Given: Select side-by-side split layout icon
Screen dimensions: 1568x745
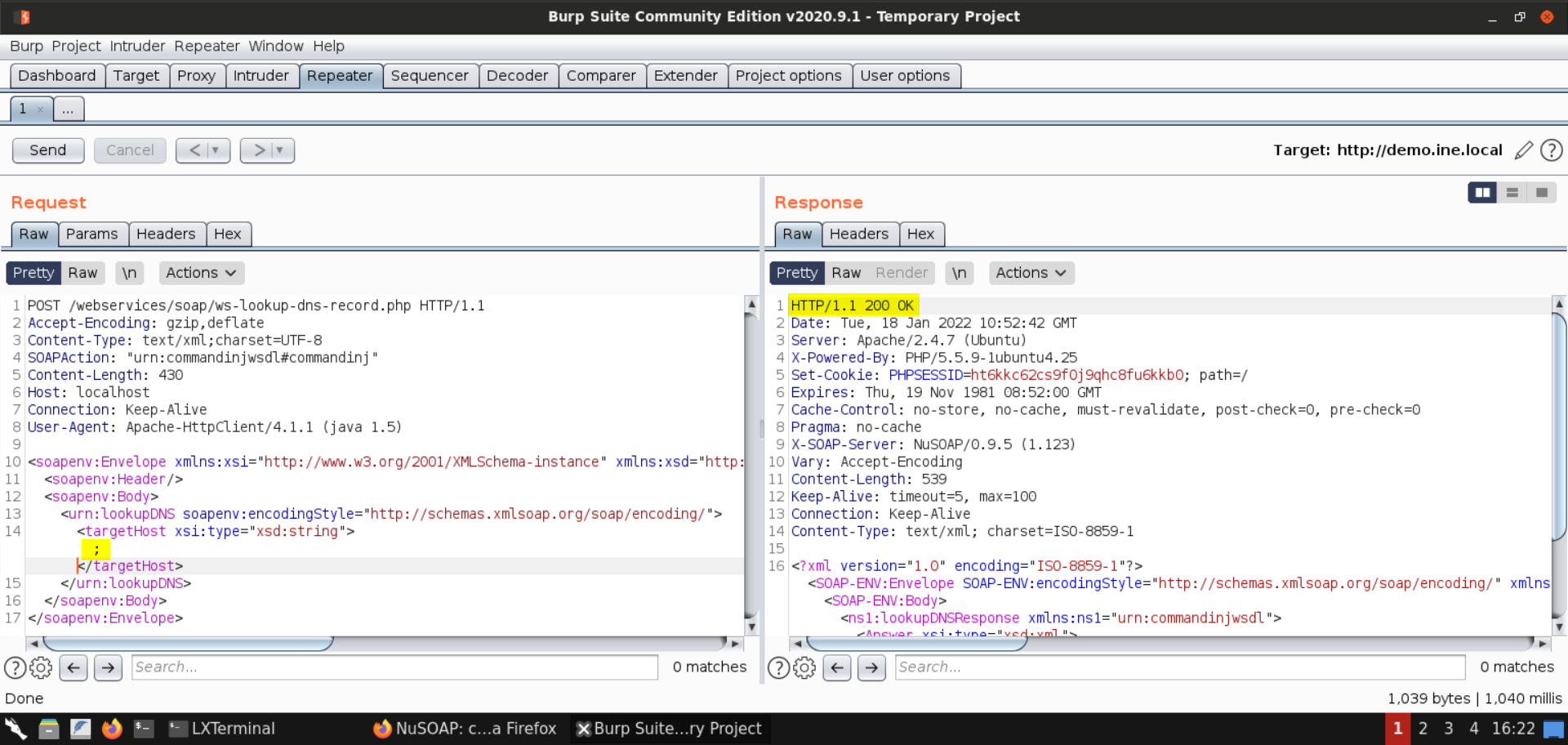Looking at the screenshot, I should point(1481,192).
